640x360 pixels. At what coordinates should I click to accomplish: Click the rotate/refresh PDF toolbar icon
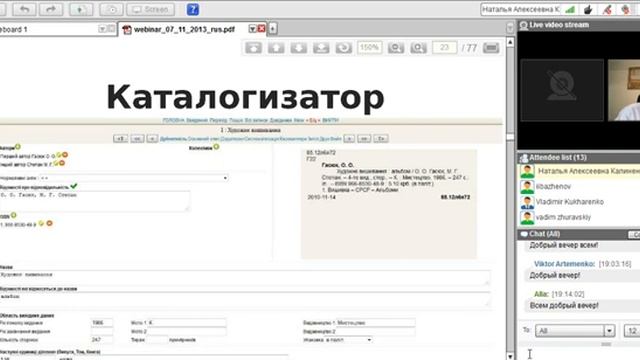click(344, 48)
